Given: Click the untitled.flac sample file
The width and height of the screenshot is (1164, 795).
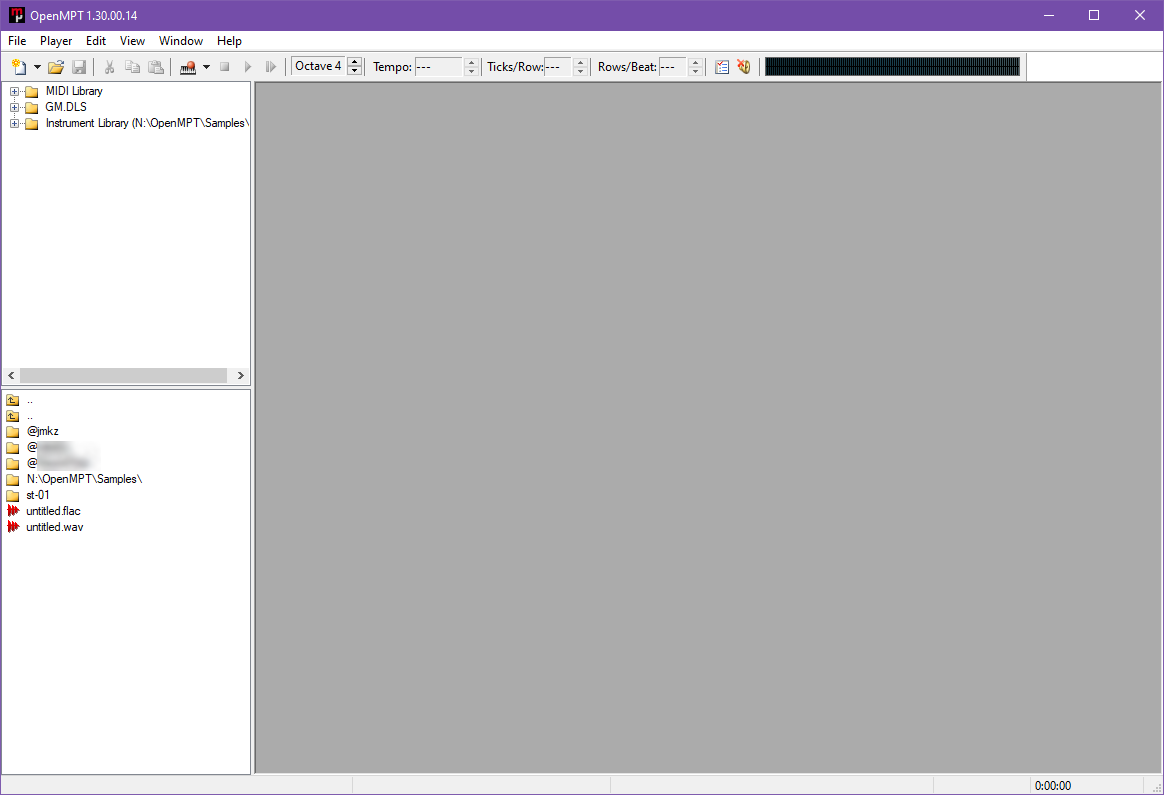Looking at the screenshot, I should pyautogui.click(x=53, y=511).
